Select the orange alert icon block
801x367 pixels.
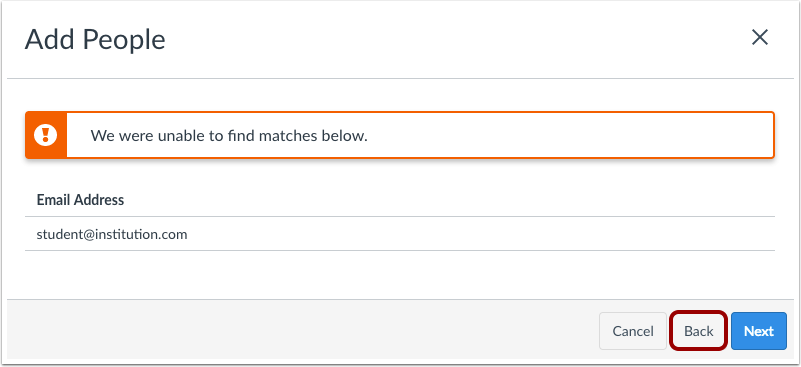(46, 135)
